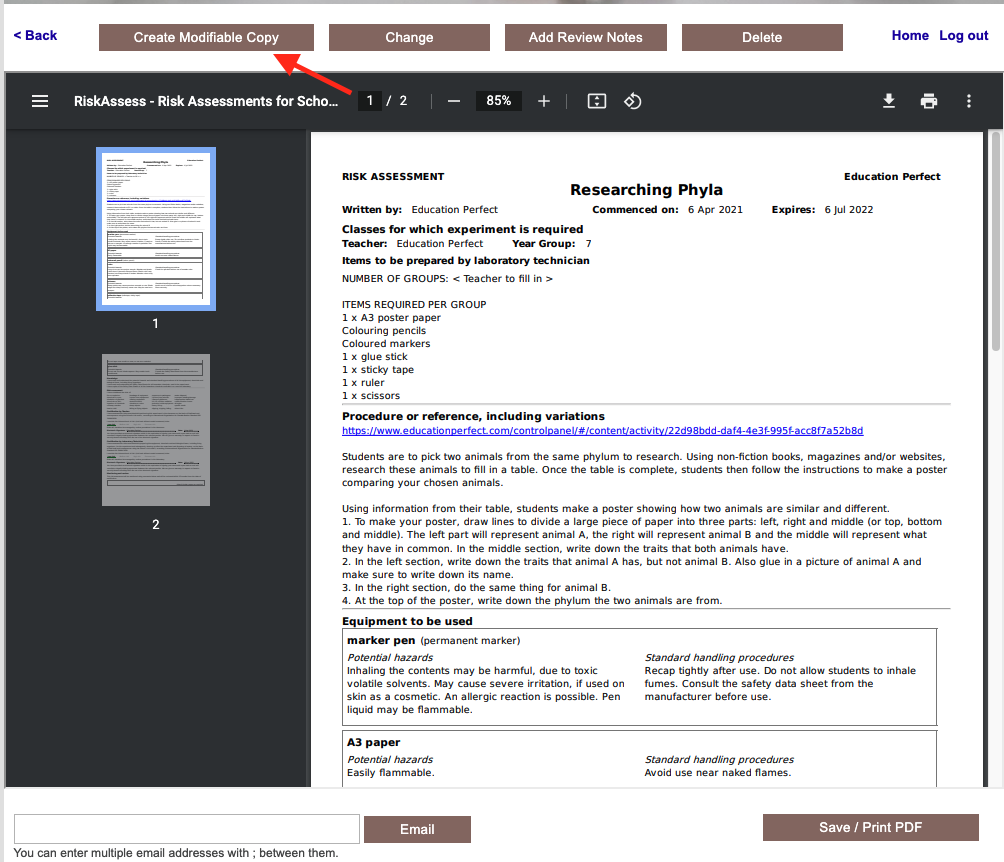The width and height of the screenshot is (1004, 862).
Task: Click '1 x scissors' item
Action: click(x=371, y=396)
